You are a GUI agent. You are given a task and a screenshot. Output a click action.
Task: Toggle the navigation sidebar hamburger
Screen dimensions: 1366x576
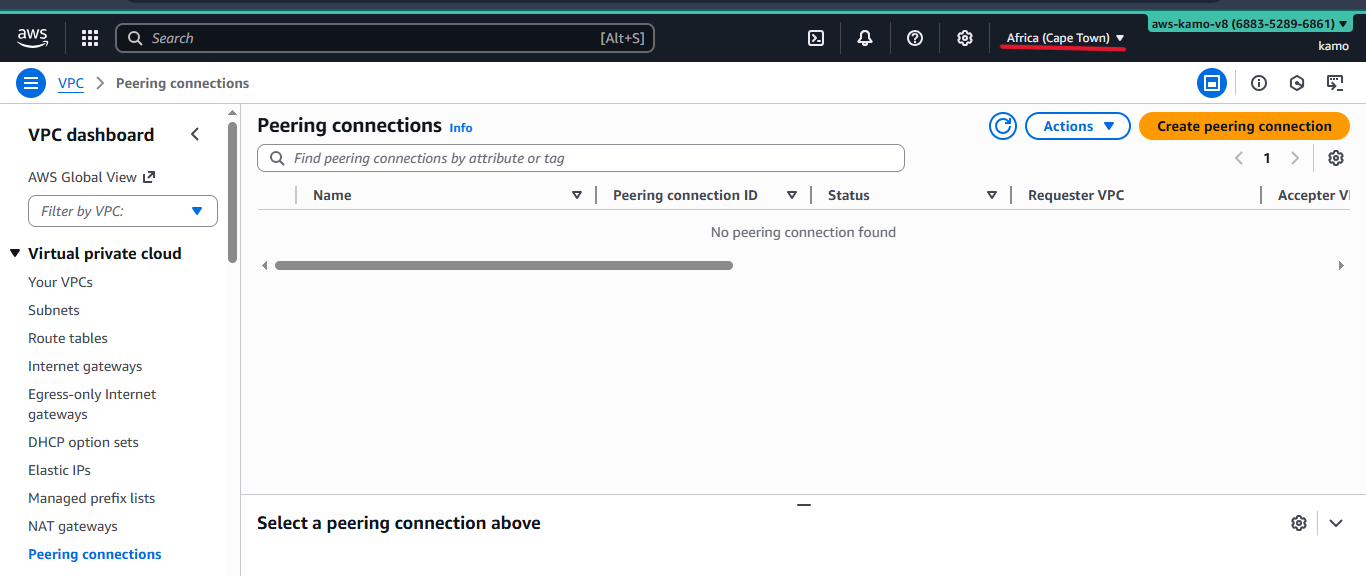(31, 82)
